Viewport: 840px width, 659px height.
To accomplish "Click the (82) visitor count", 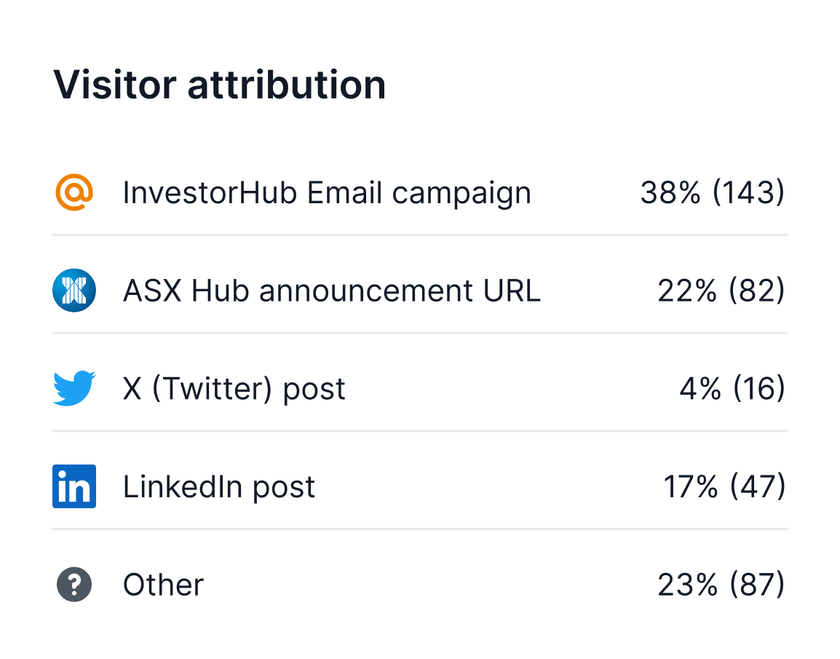I will 756,290.
